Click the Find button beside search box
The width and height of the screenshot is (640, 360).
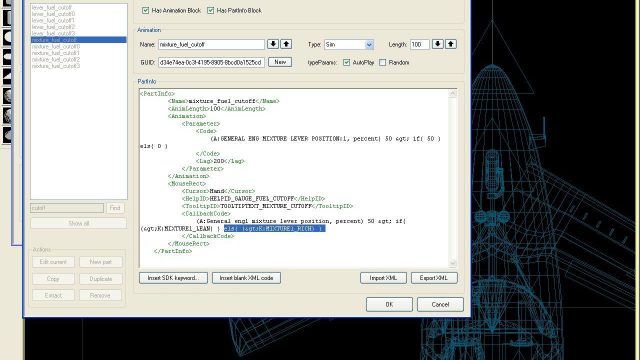click(115, 208)
